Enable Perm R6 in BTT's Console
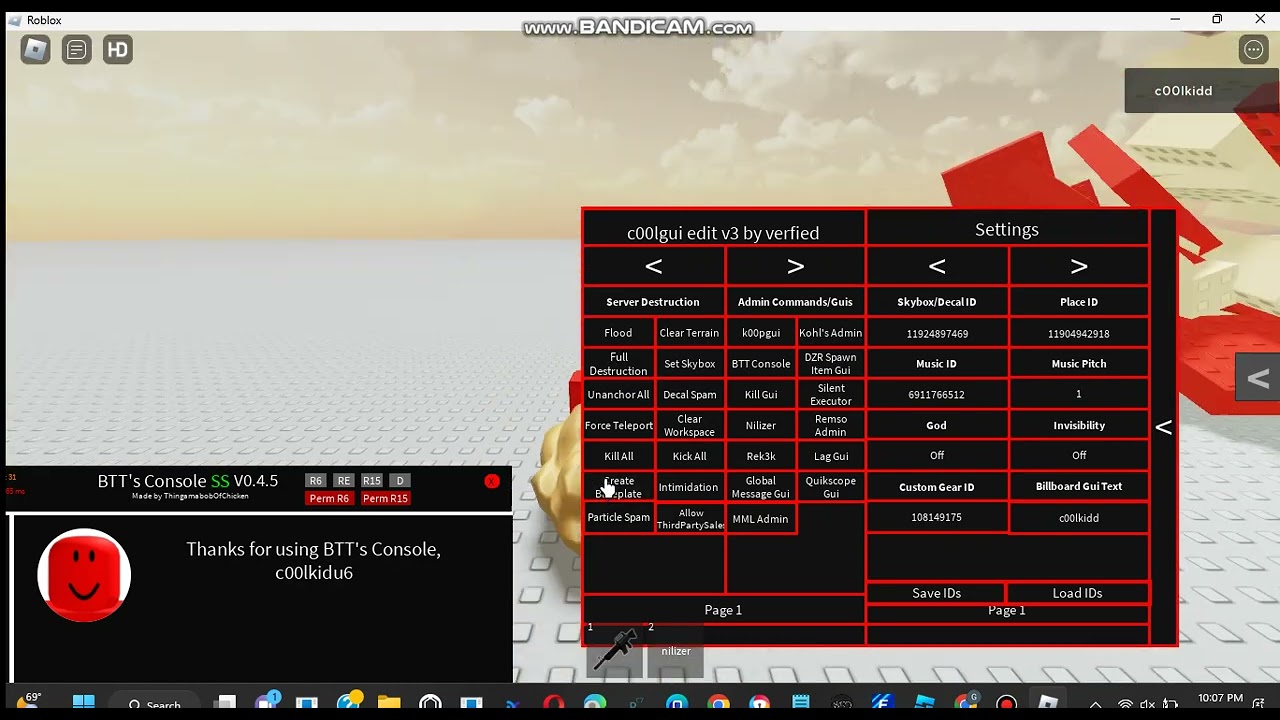 [x=329, y=498]
